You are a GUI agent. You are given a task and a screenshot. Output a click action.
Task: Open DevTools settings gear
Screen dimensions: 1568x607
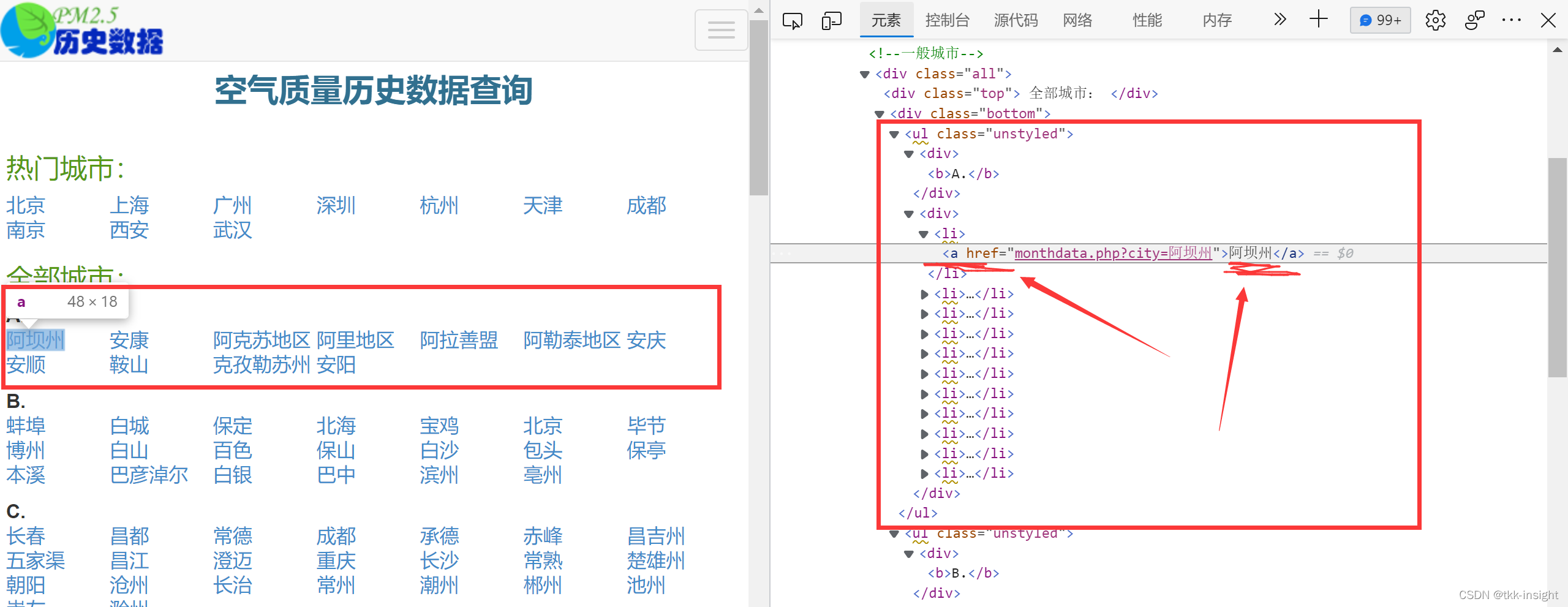tap(1435, 20)
